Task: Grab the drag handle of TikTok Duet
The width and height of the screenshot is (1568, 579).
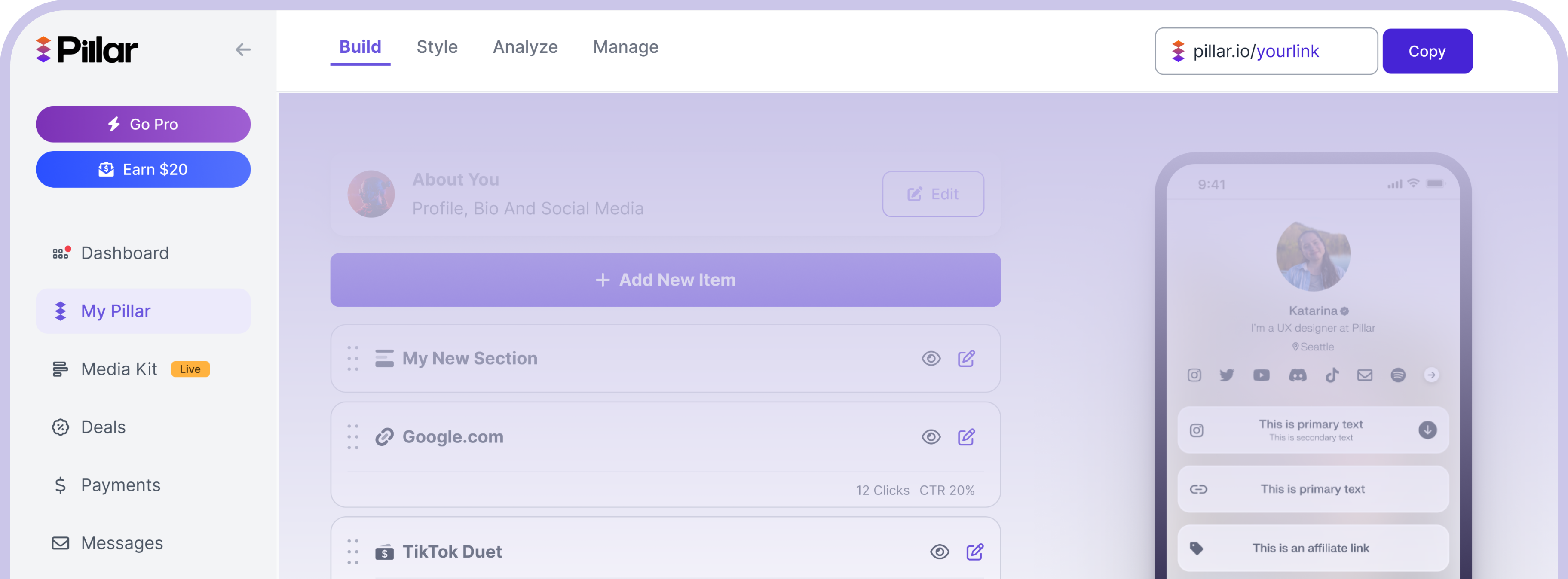Action: point(353,552)
